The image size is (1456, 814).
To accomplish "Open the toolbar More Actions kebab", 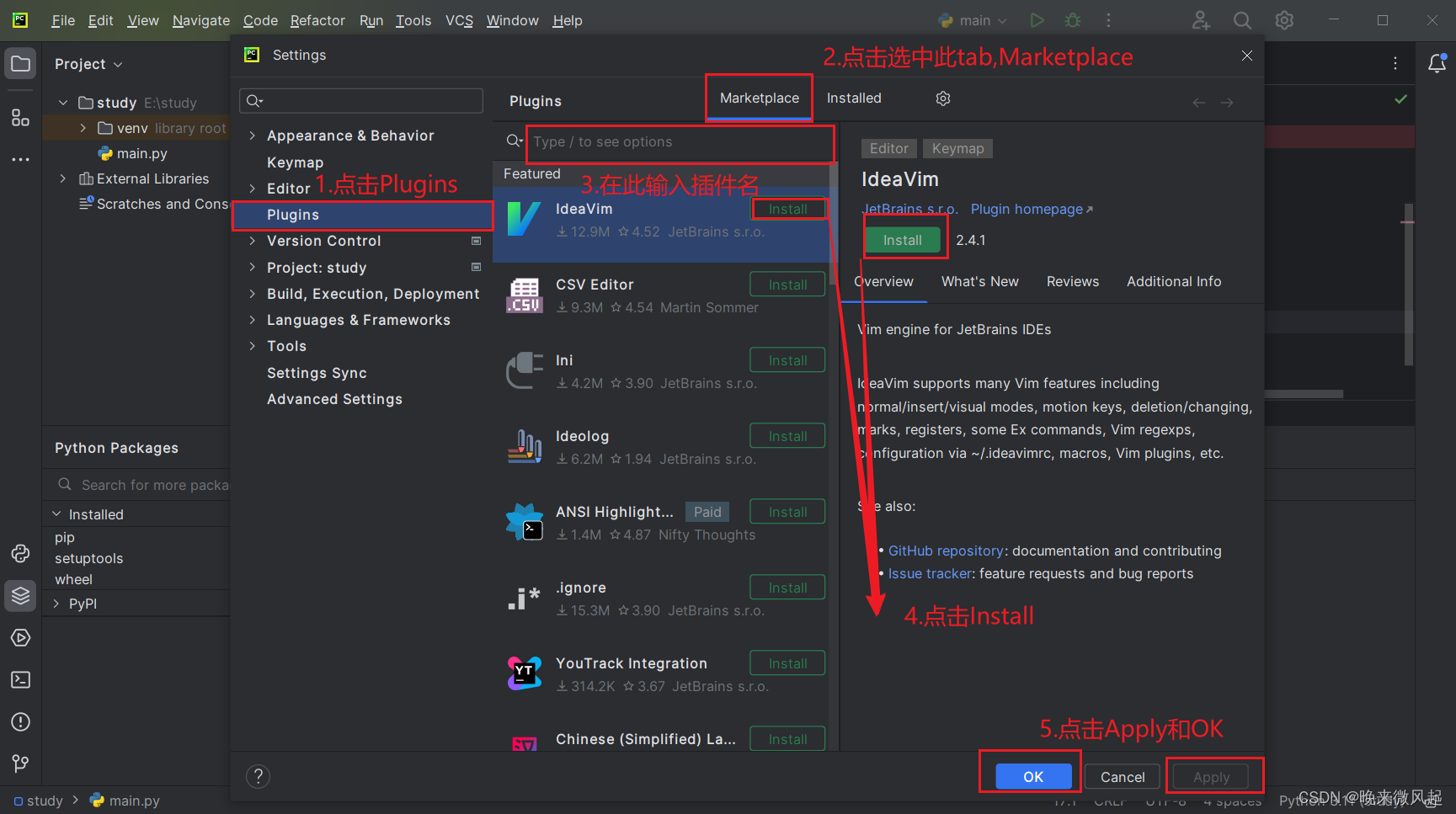I will pyautogui.click(x=1108, y=20).
